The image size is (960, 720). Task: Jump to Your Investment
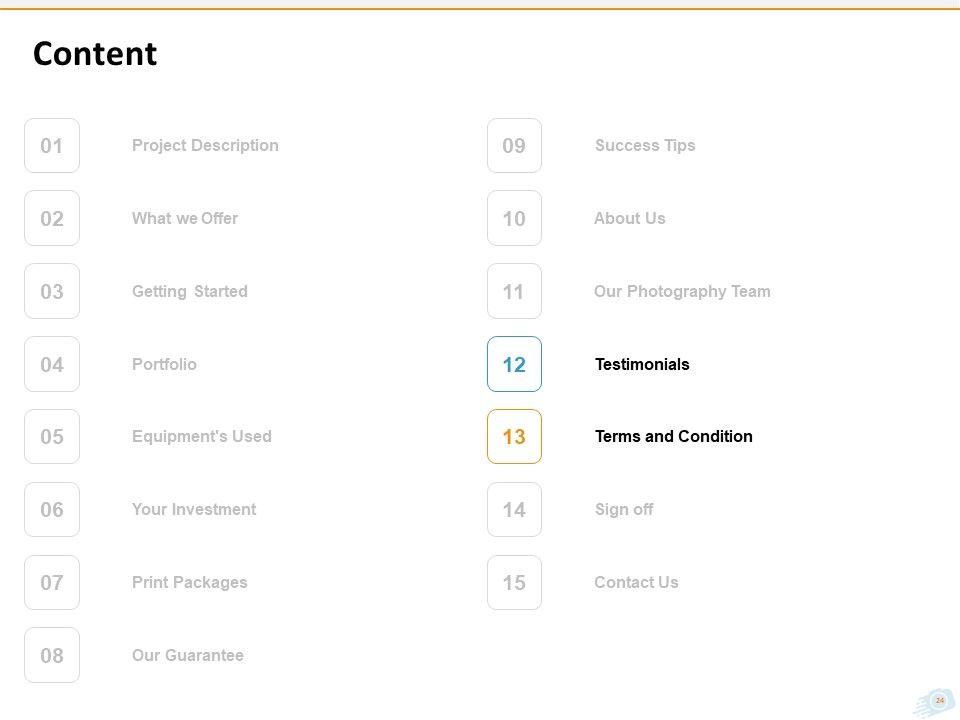pyautogui.click(x=194, y=509)
